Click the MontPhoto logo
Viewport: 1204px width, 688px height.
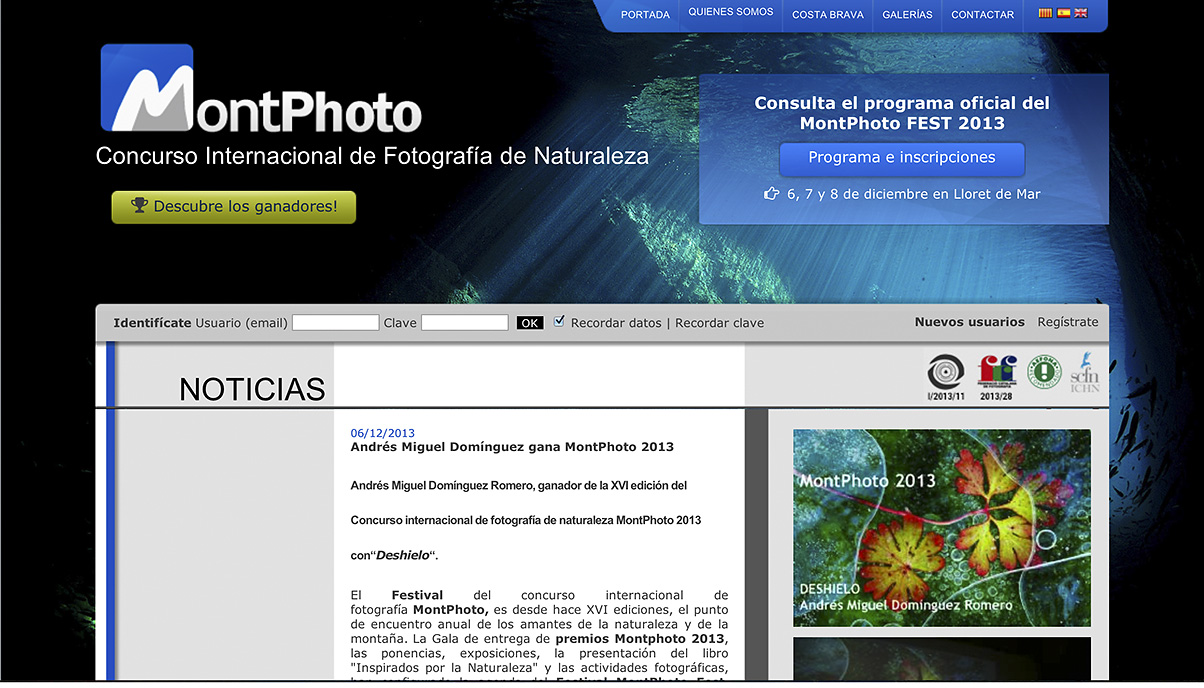coord(261,88)
